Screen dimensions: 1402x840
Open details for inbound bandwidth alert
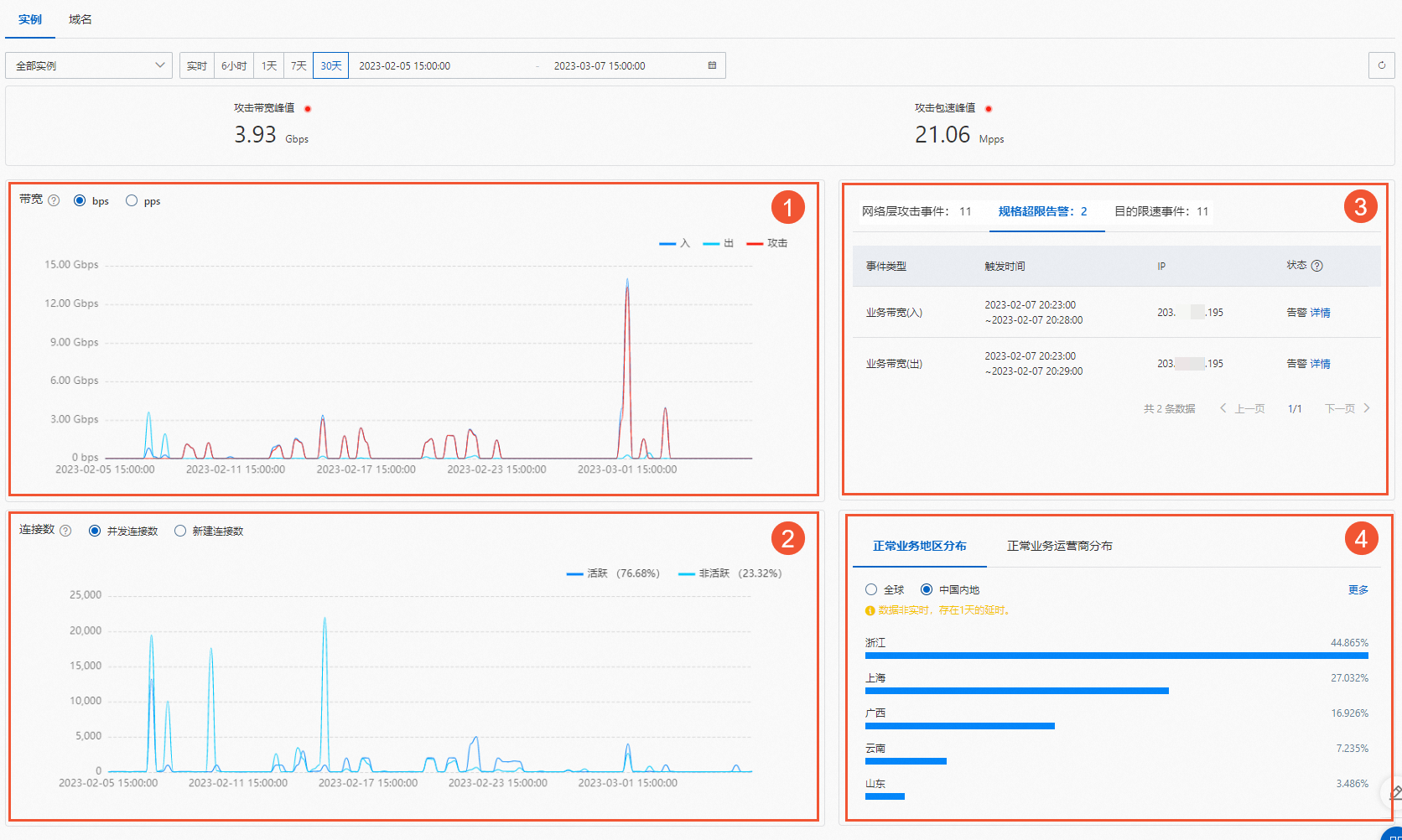point(1321,313)
